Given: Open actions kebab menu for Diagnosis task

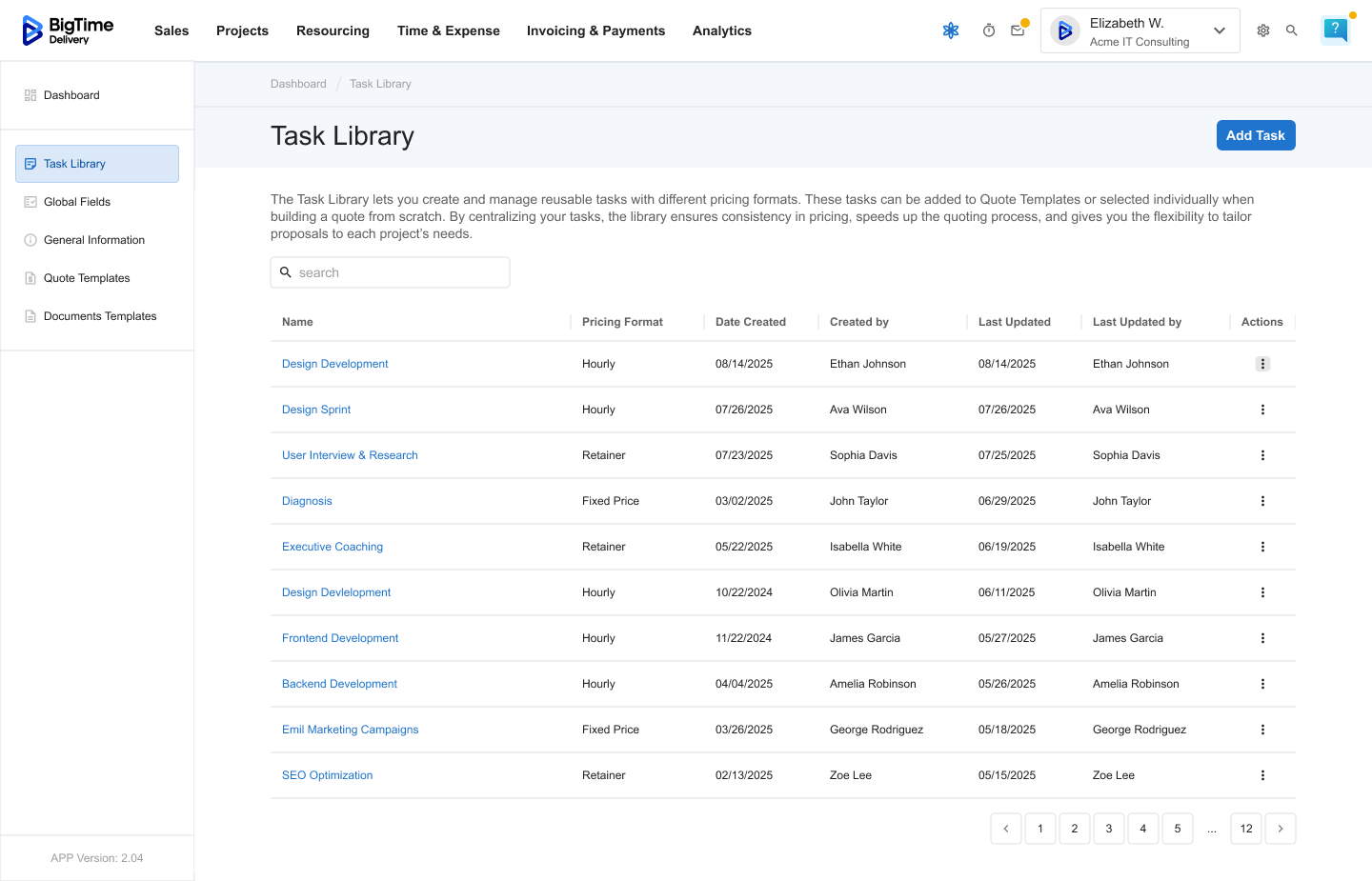Looking at the screenshot, I should (1262, 501).
